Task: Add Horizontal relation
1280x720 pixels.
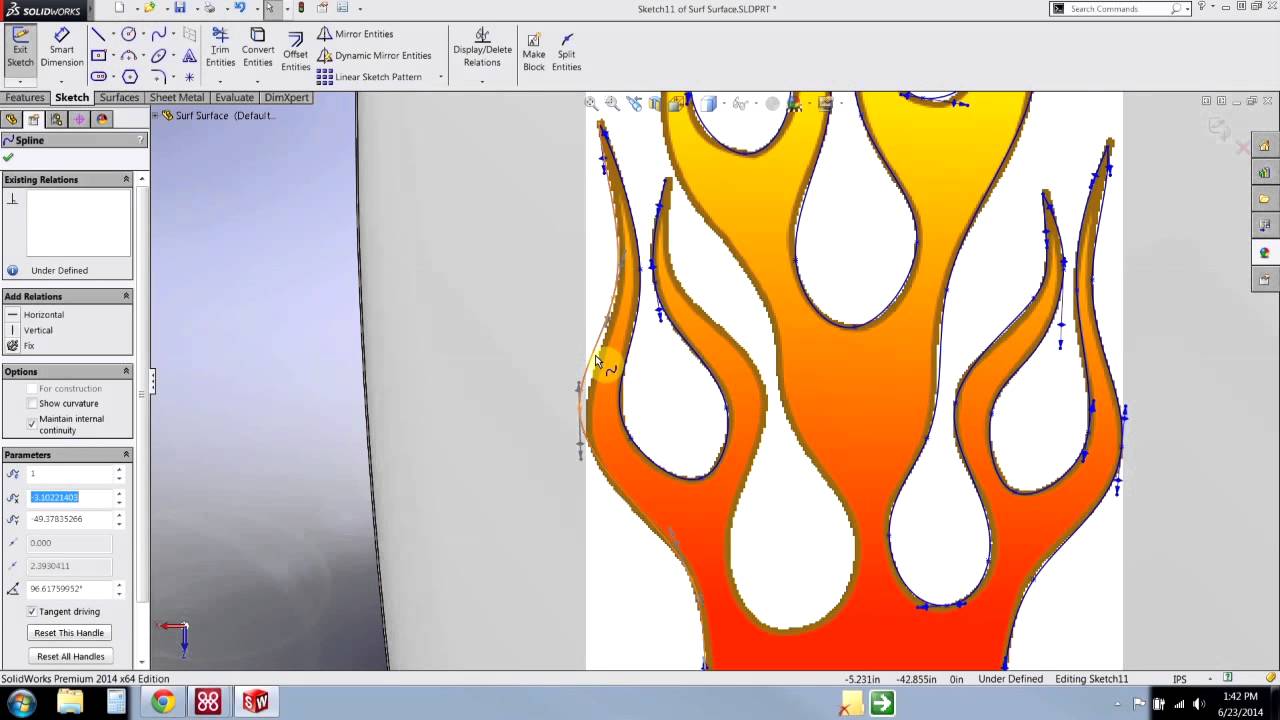Action: coord(36,315)
